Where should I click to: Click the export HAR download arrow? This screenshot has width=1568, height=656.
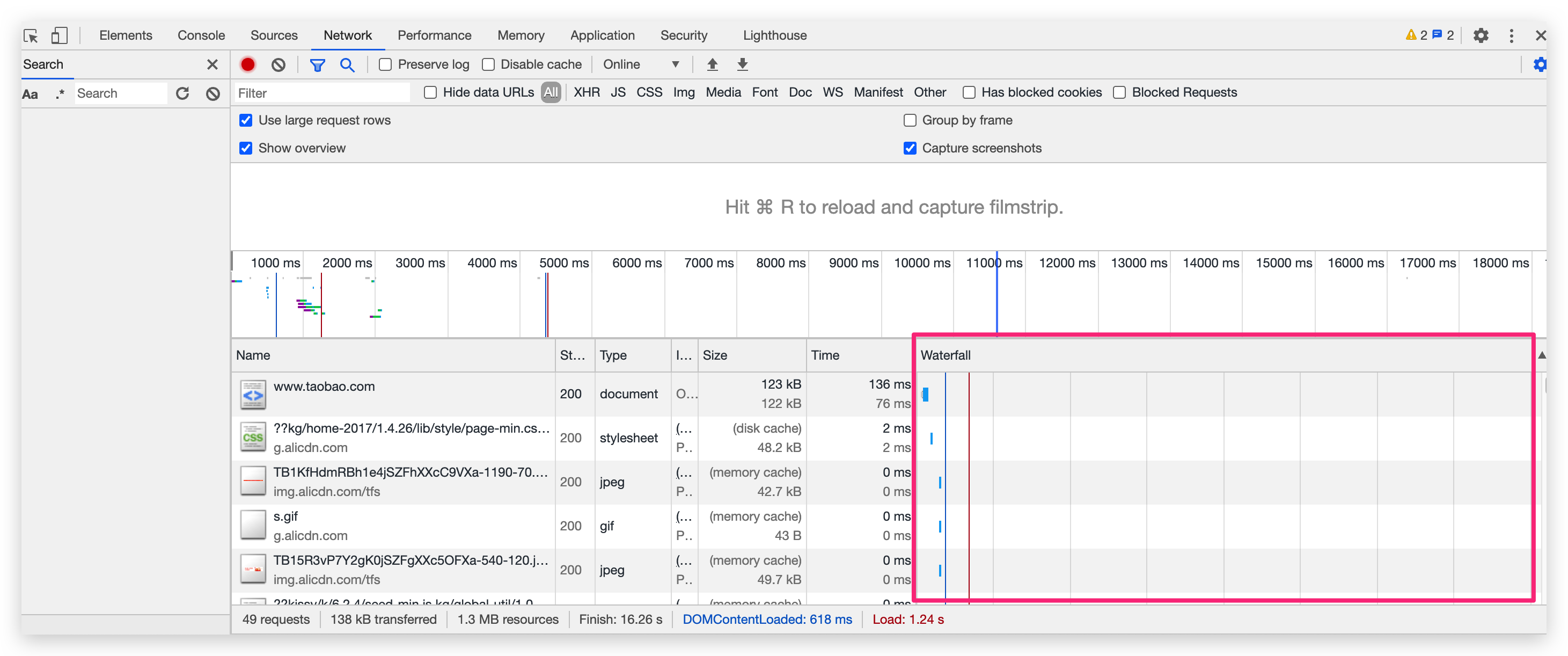(742, 64)
